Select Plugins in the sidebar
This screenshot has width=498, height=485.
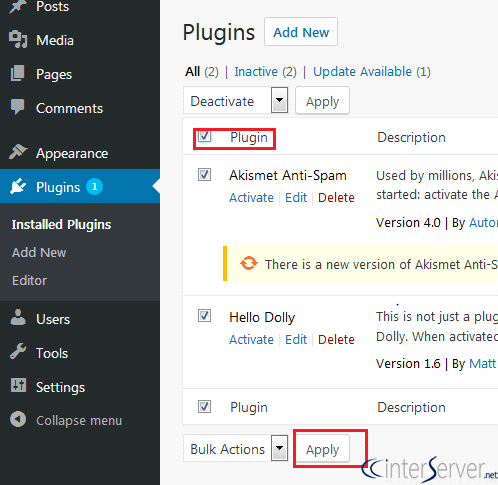[58, 187]
